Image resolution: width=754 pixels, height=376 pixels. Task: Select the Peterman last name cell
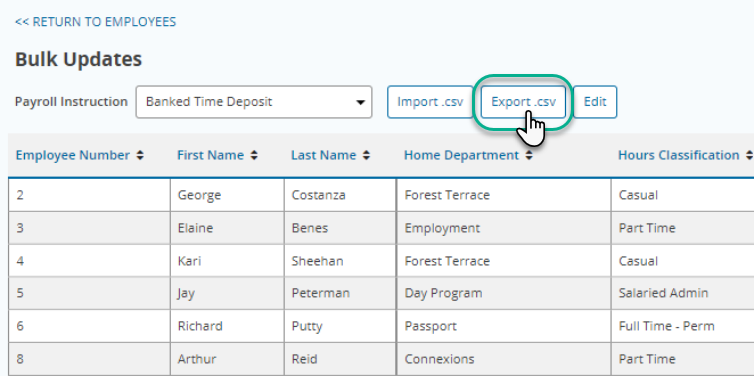(x=340, y=293)
